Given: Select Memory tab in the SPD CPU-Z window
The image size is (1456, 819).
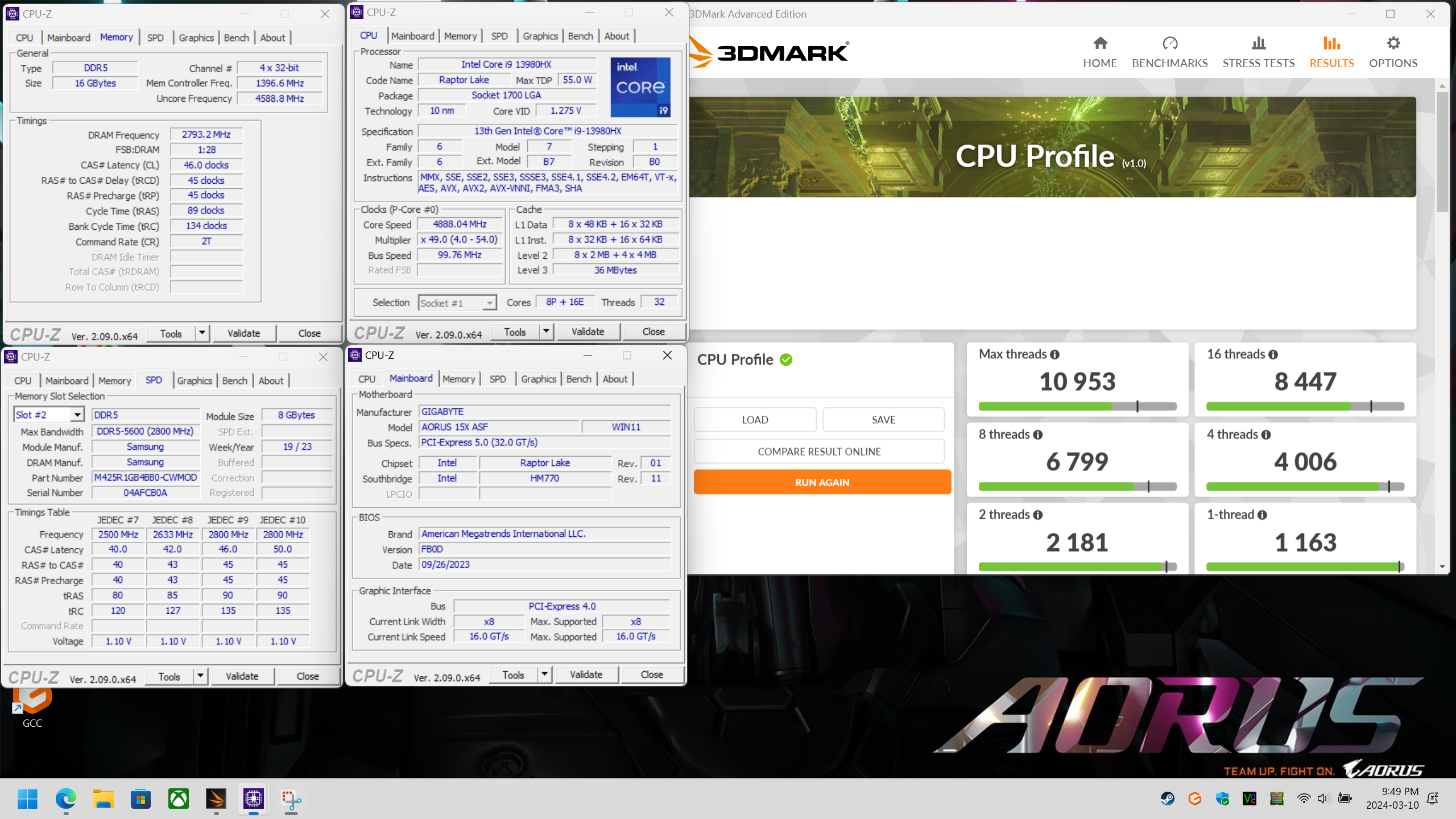Looking at the screenshot, I should [114, 380].
